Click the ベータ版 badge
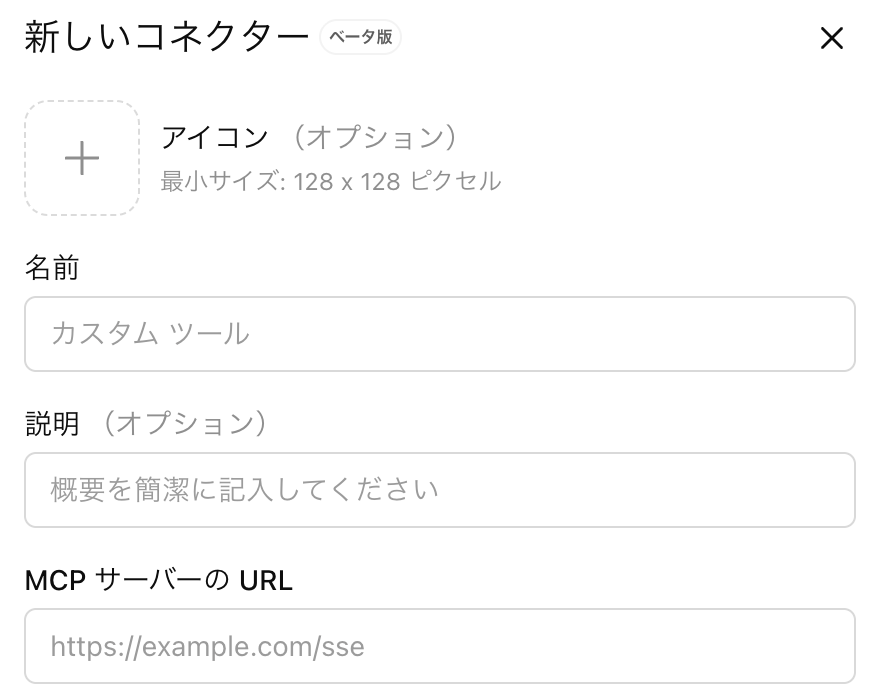 click(x=360, y=38)
